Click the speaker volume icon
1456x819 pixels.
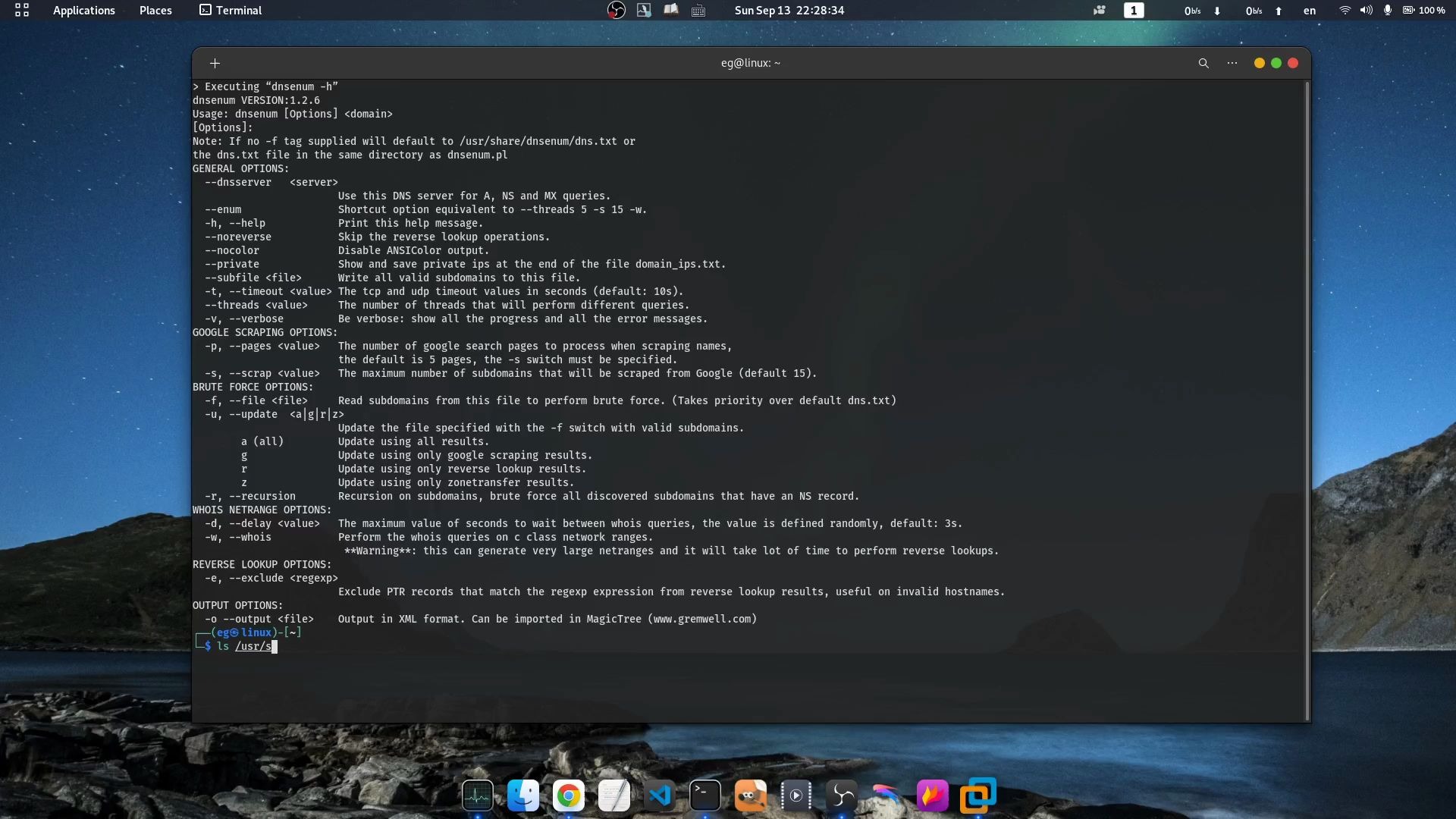tap(1367, 11)
